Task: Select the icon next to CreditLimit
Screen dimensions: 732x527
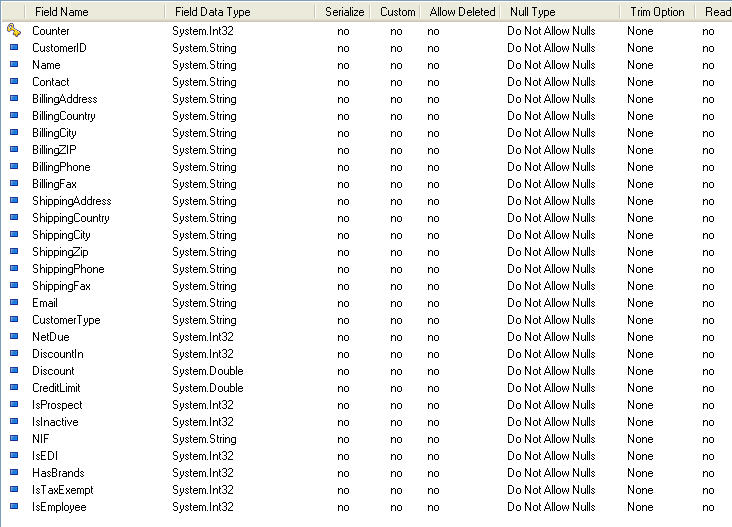Action: pos(14,388)
